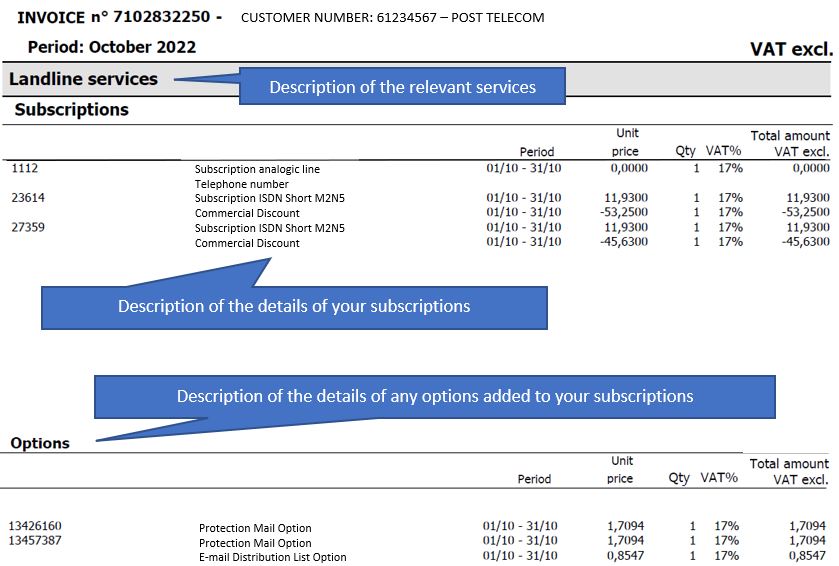Click subscription line number 23614
This screenshot has height=566, width=839.
28,198
